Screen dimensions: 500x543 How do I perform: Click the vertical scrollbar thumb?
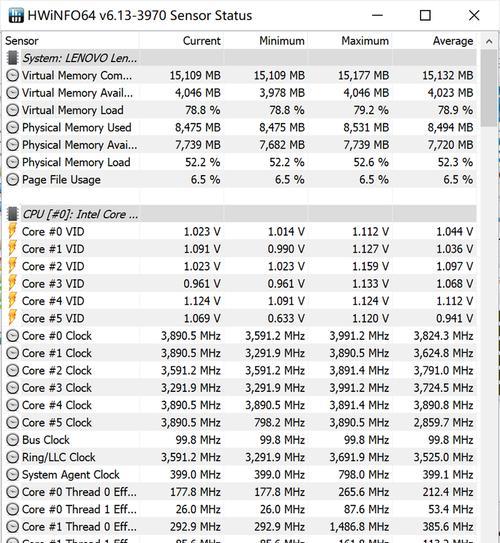click(489, 88)
